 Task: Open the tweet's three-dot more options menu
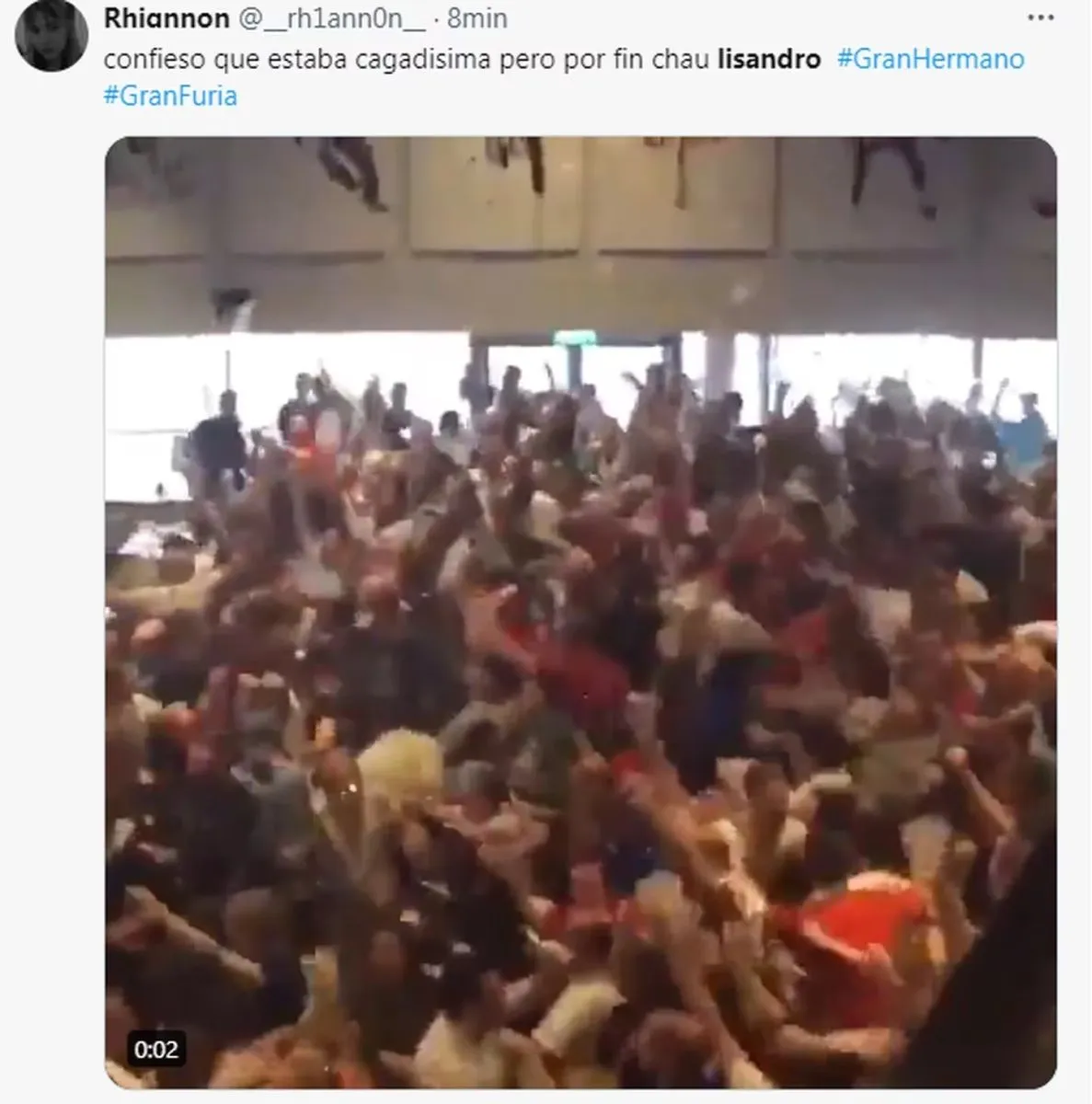pos(1040,17)
